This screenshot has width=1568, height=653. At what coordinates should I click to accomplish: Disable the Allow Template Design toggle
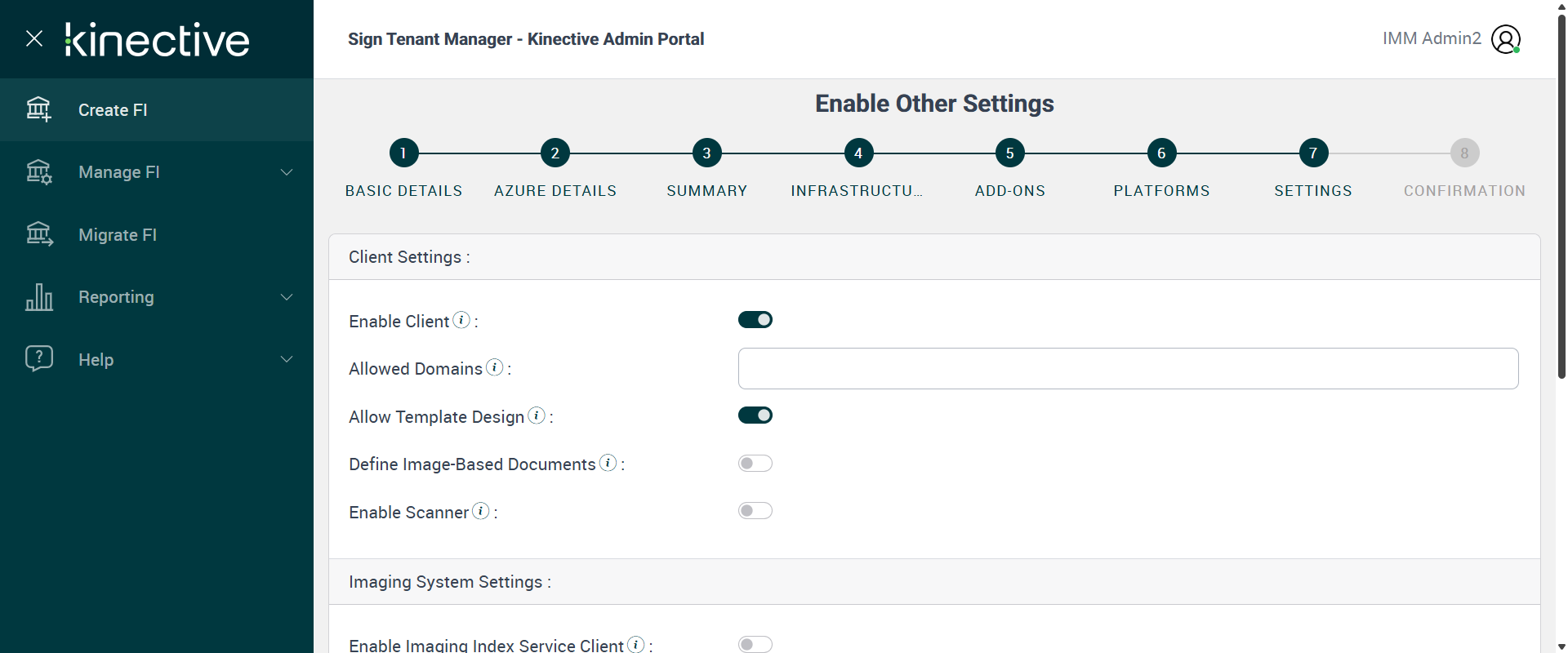[755, 415]
